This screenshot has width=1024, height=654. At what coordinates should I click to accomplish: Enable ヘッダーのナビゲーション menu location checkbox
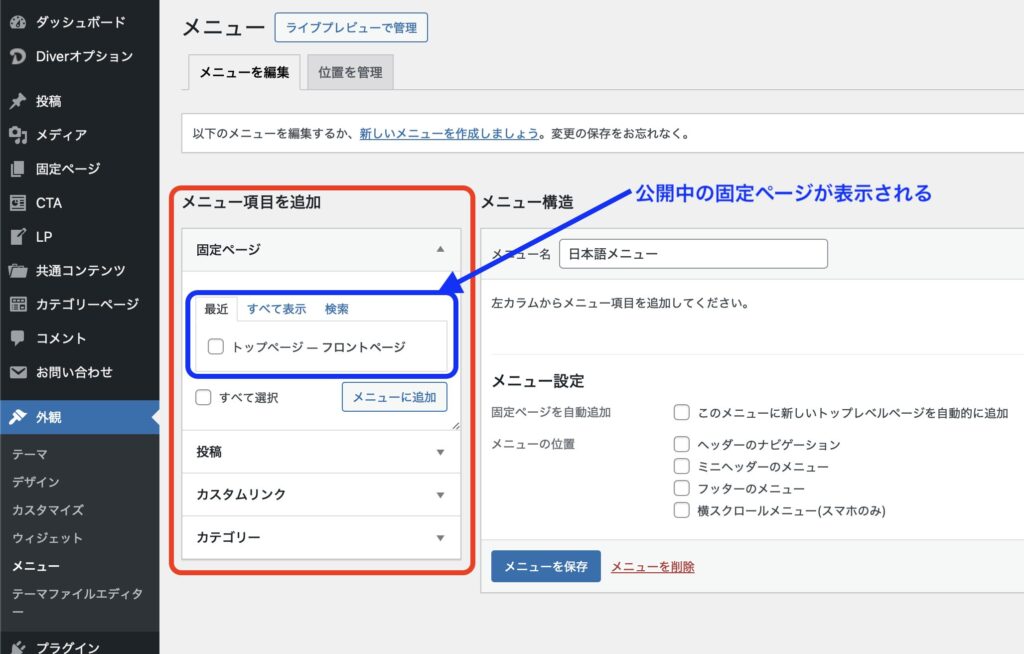pyautogui.click(x=682, y=444)
